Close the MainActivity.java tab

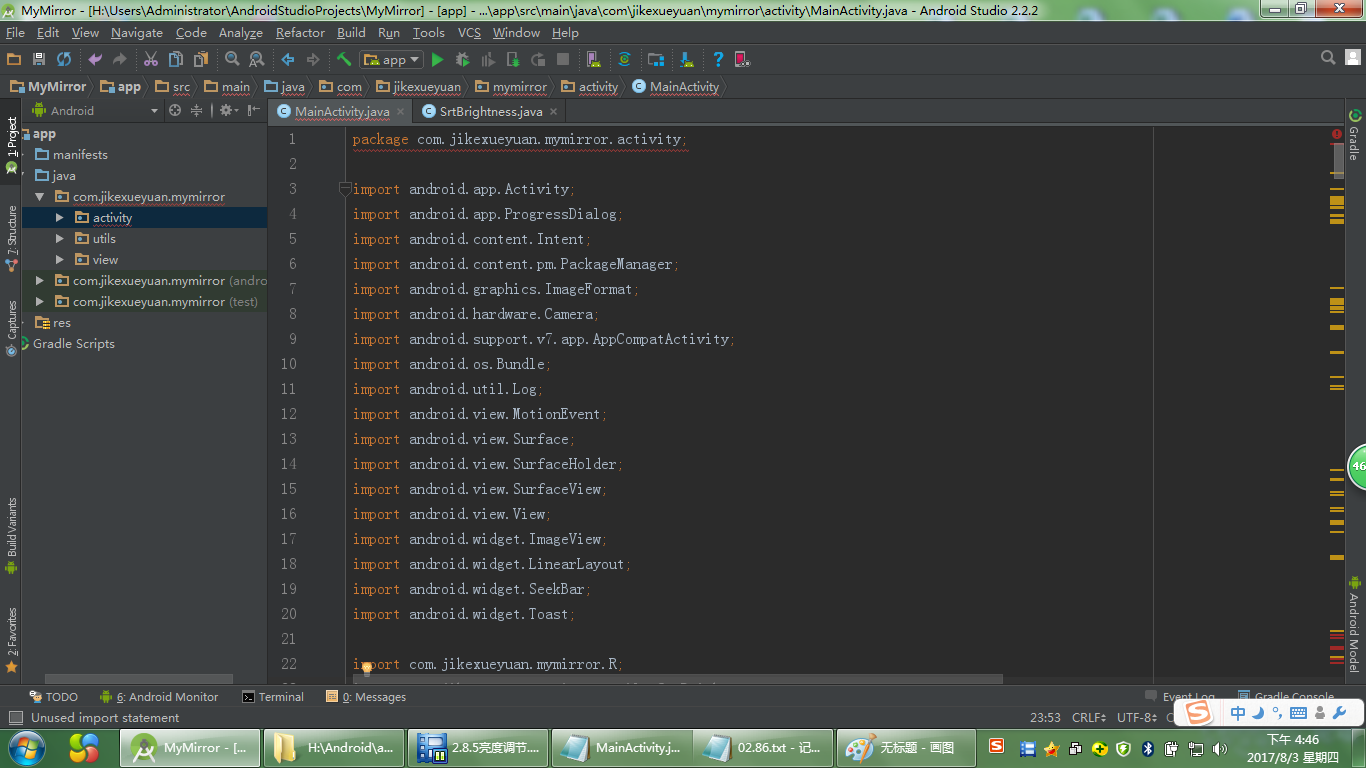(401, 112)
